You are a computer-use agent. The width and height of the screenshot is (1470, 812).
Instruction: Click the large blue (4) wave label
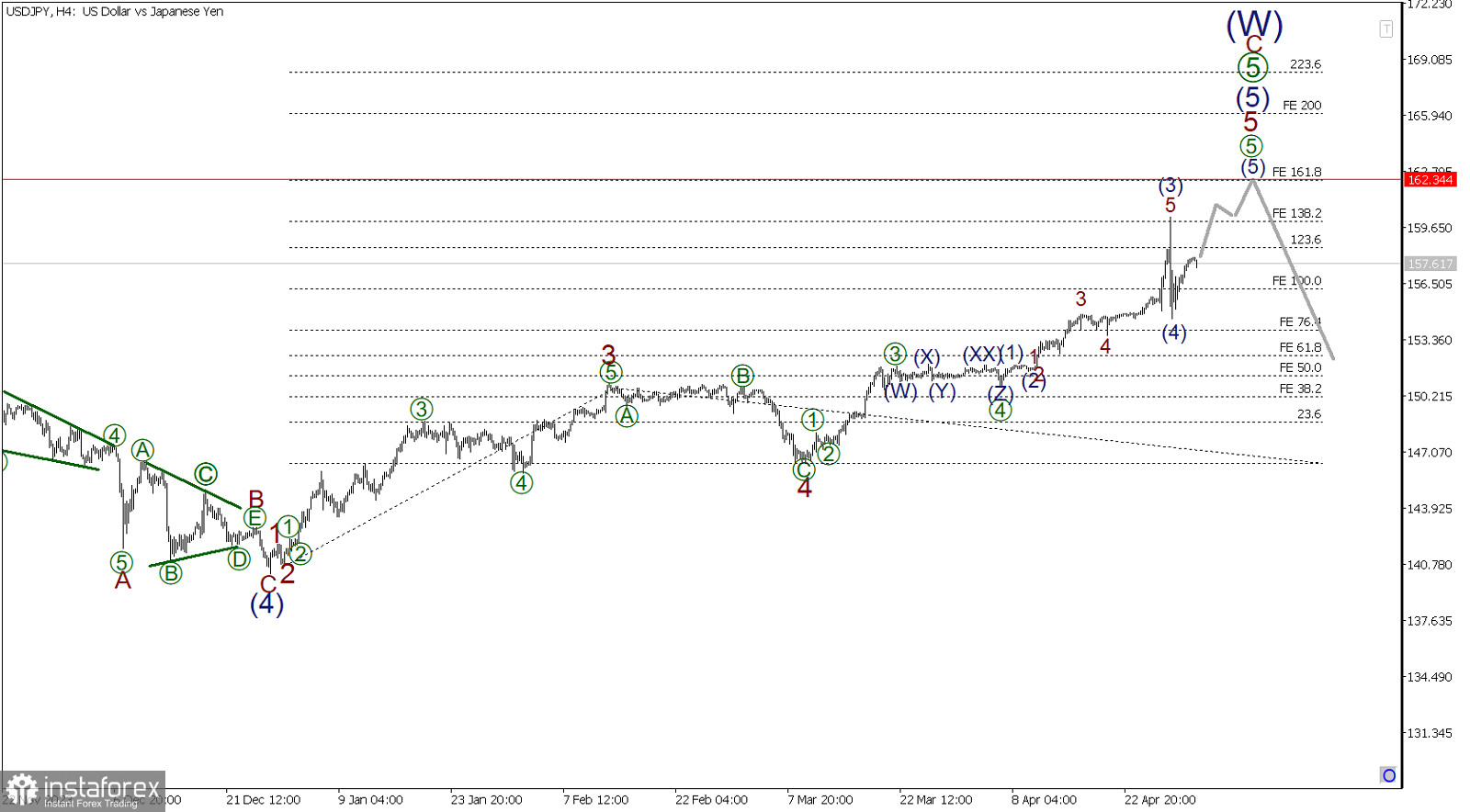[266, 603]
